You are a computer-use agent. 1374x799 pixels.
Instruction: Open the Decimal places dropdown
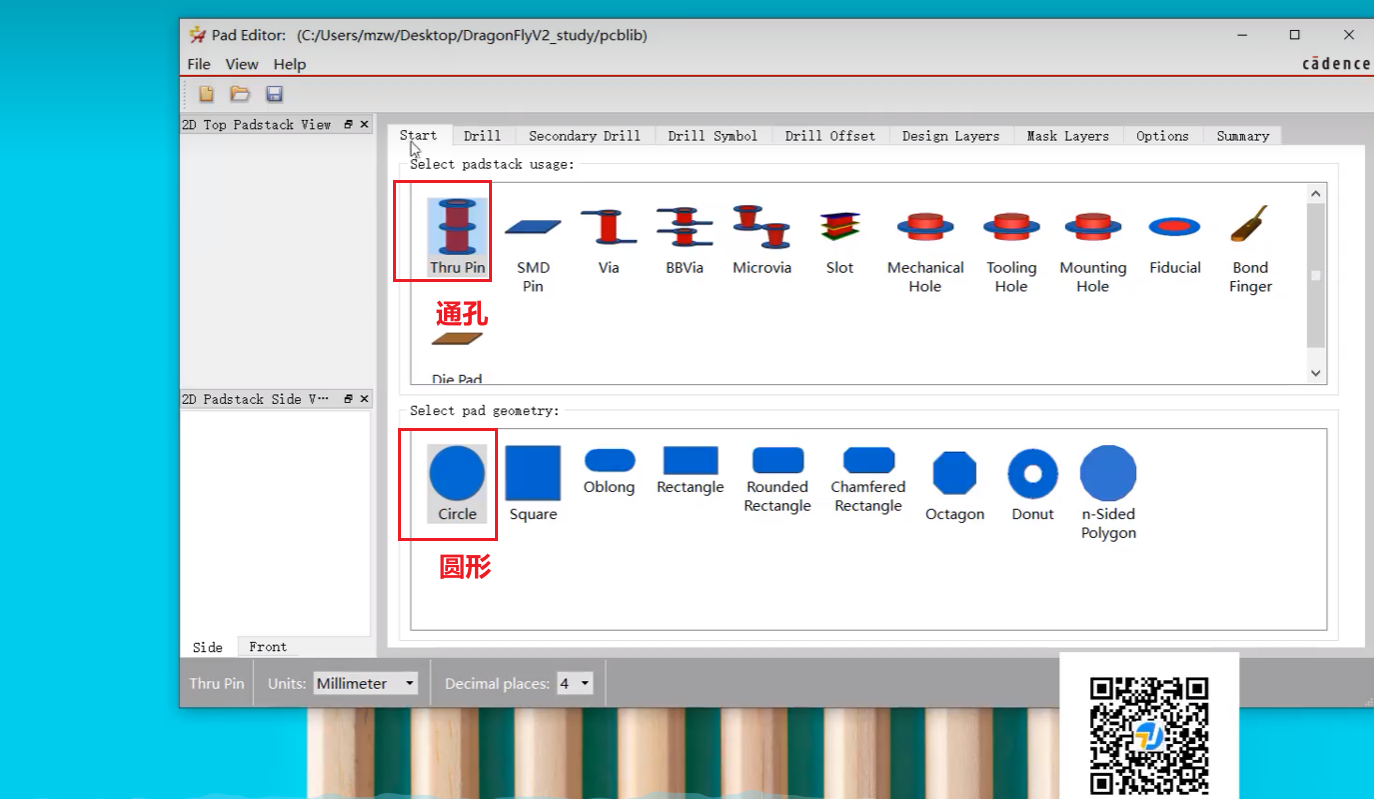click(x=575, y=683)
